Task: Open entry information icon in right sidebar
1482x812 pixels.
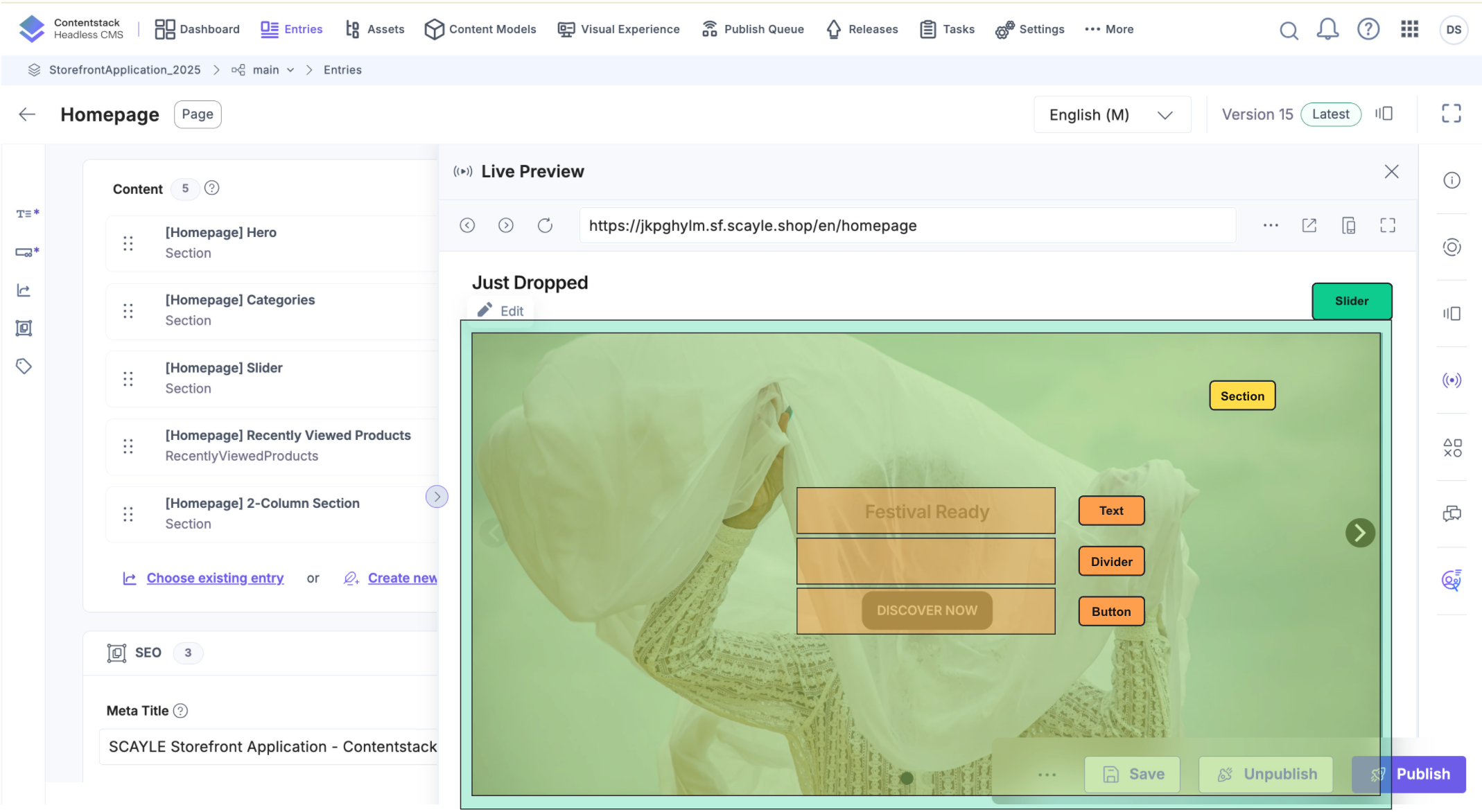Action: [1452, 181]
